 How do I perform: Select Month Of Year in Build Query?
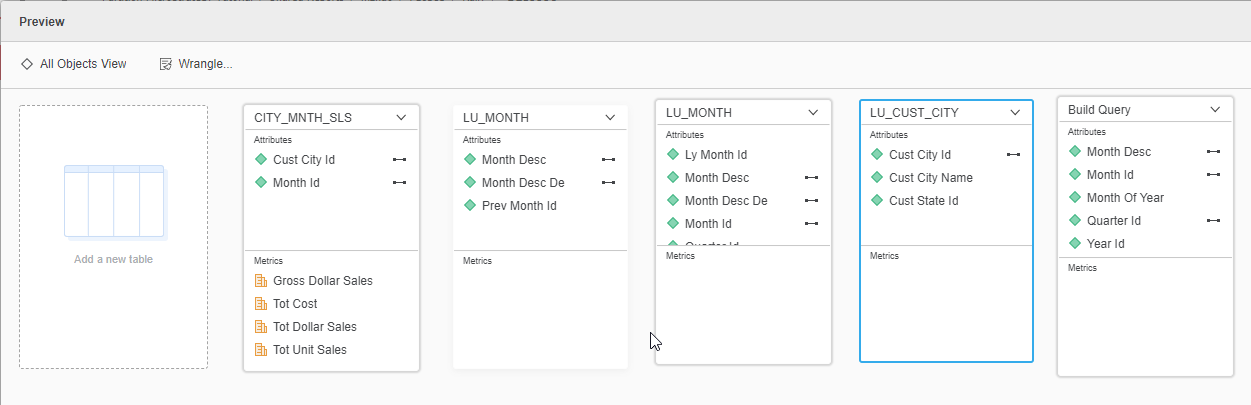(x=1125, y=198)
